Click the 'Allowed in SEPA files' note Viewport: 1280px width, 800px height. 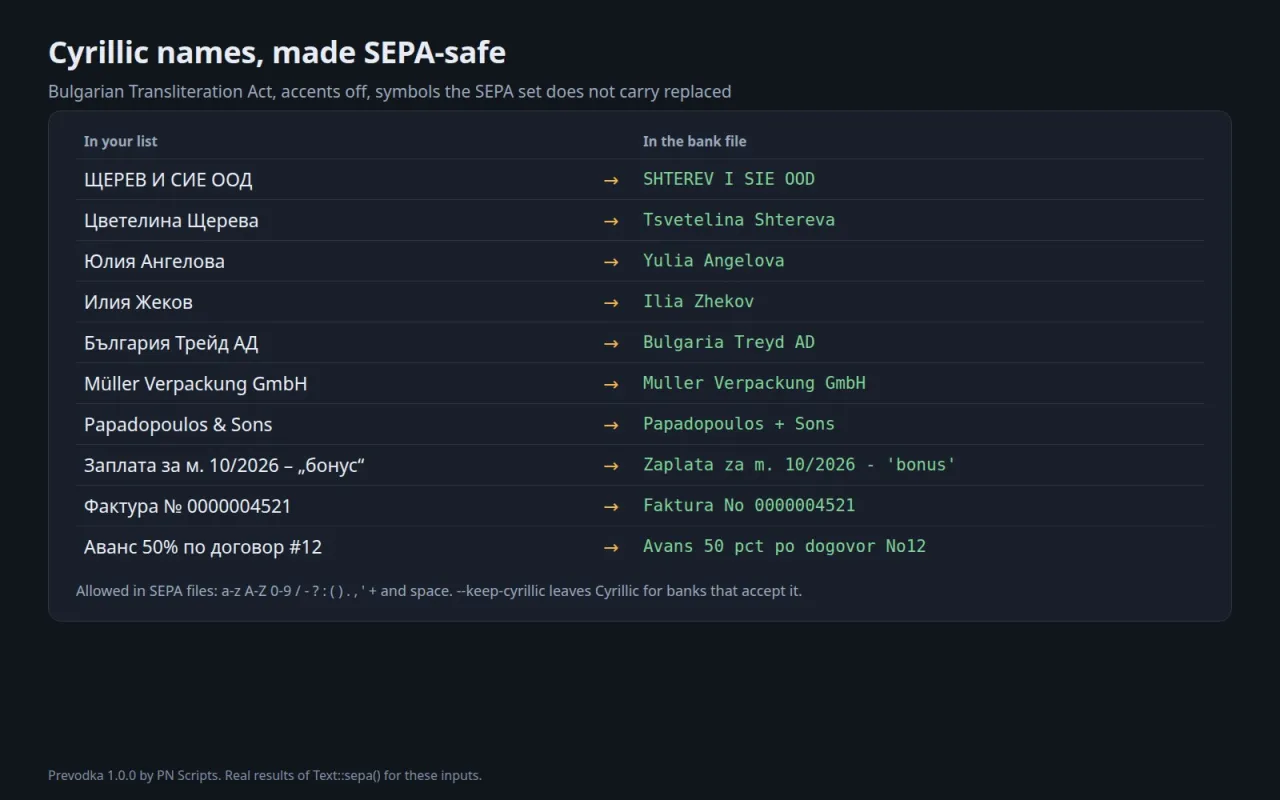(x=439, y=591)
